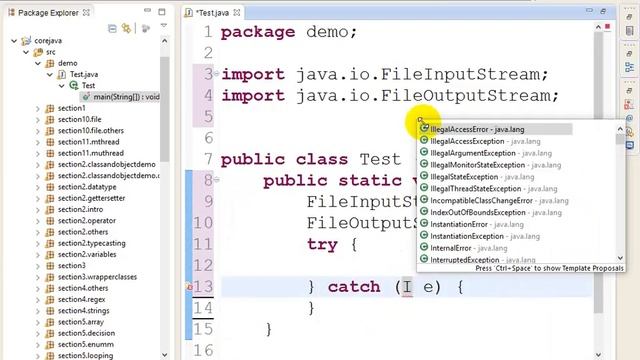The height and width of the screenshot is (360, 640).
Task: Select section5.looping package
Action: coord(85,356)
